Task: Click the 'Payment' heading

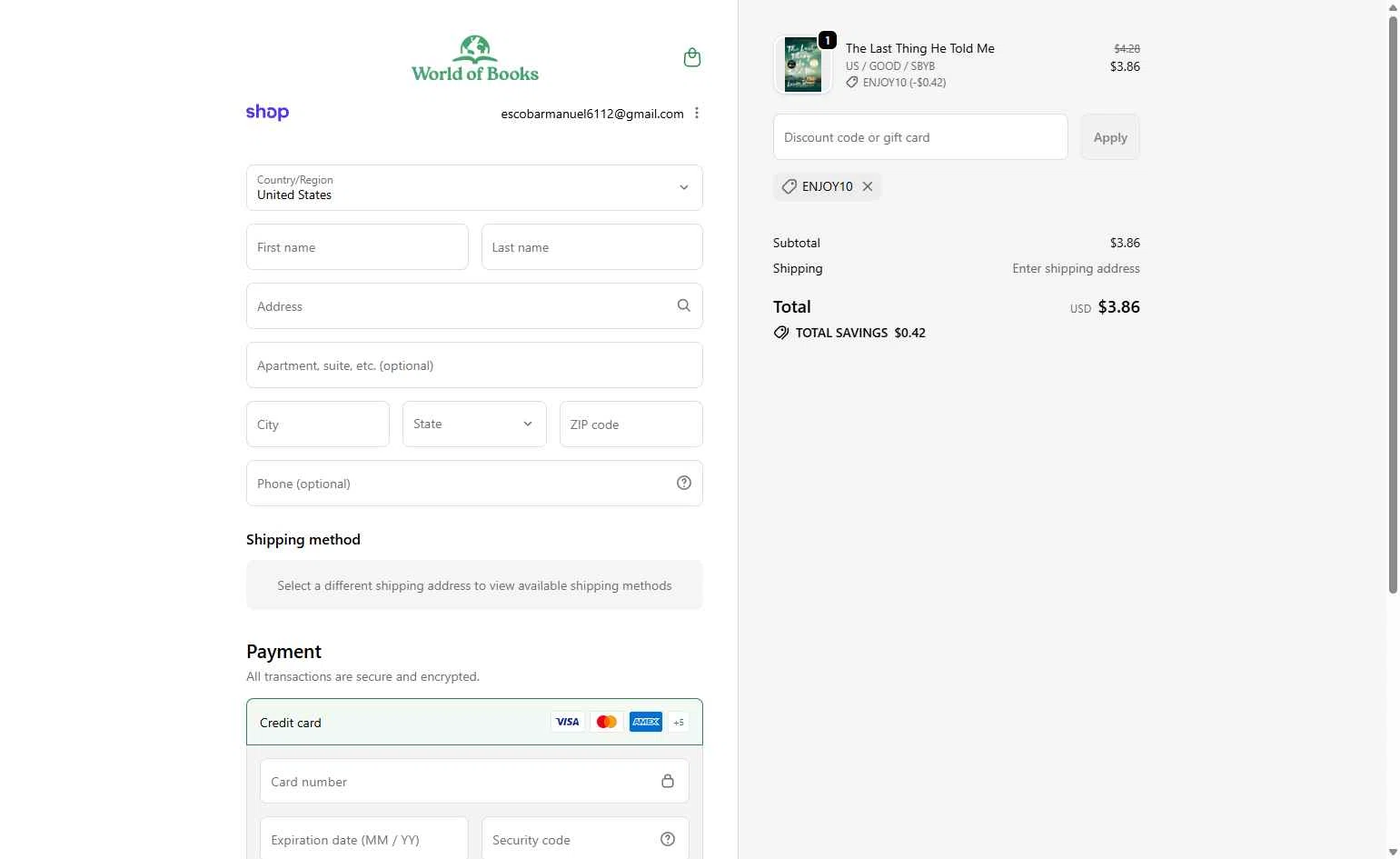Action: [283, 652]
